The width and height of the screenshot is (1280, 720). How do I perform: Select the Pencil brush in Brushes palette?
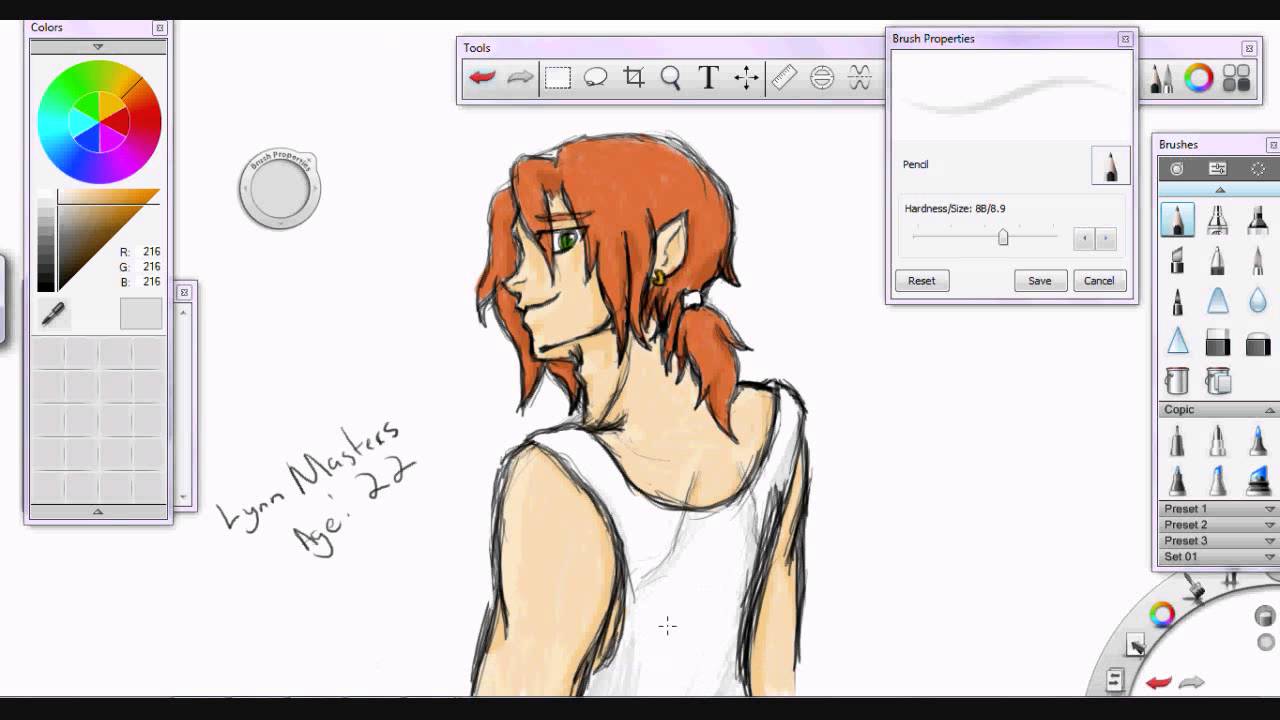click(1178, 219)
